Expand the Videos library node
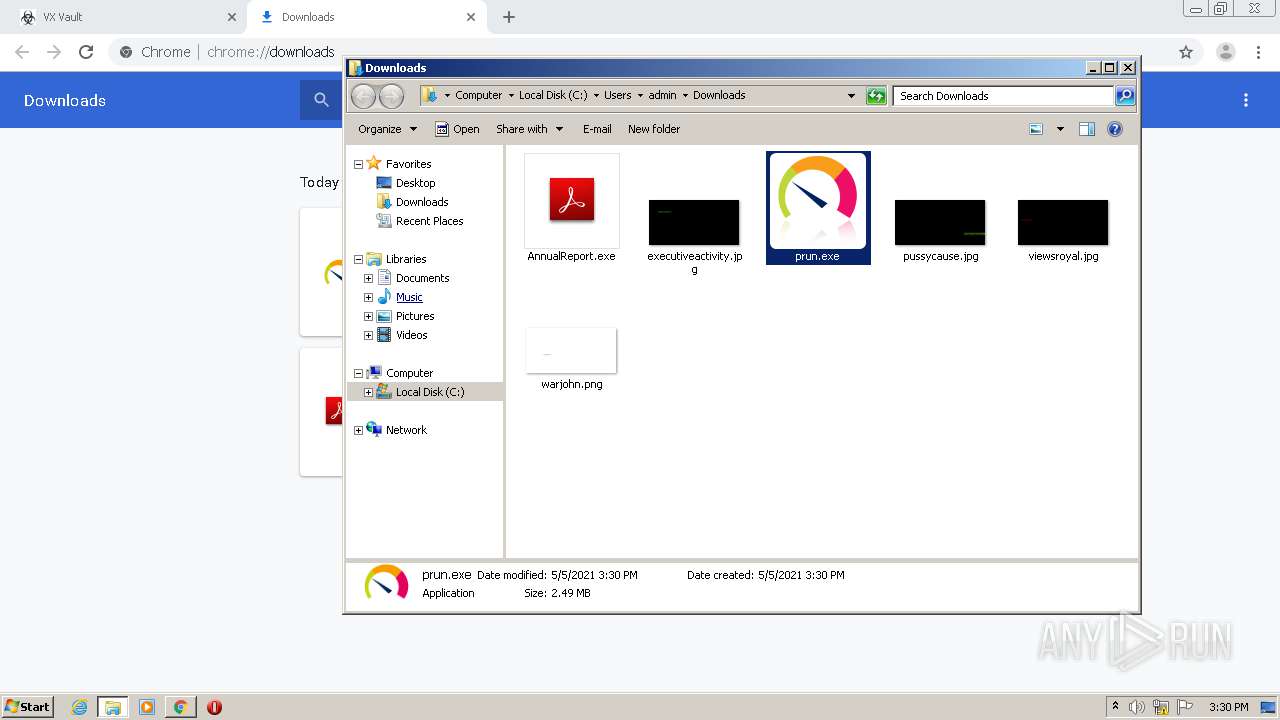 click(368, 335)
